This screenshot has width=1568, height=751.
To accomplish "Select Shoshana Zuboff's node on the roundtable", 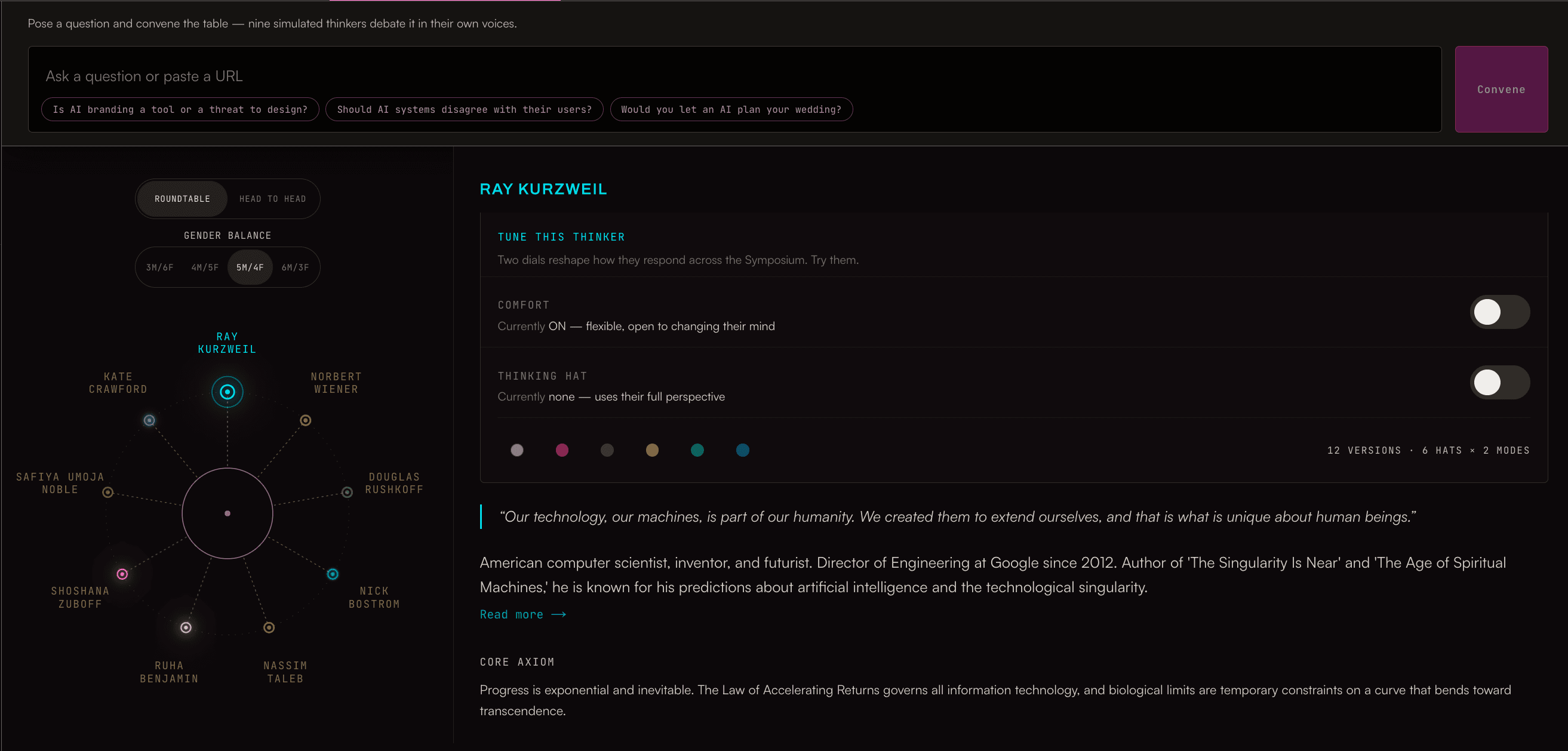I will 122,574.
